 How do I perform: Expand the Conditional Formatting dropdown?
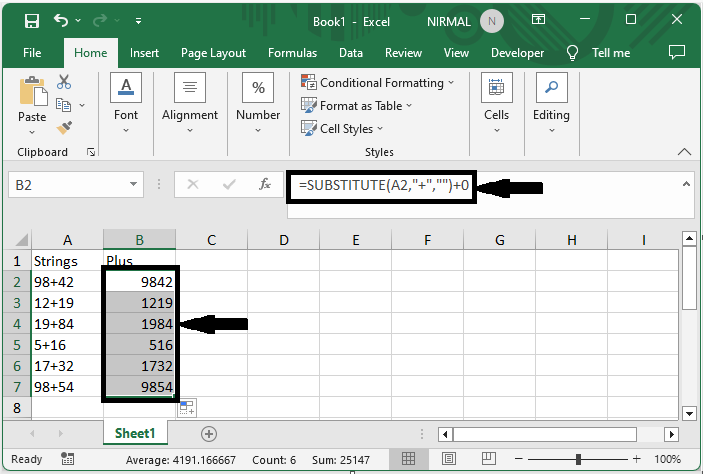coord(380,83)
